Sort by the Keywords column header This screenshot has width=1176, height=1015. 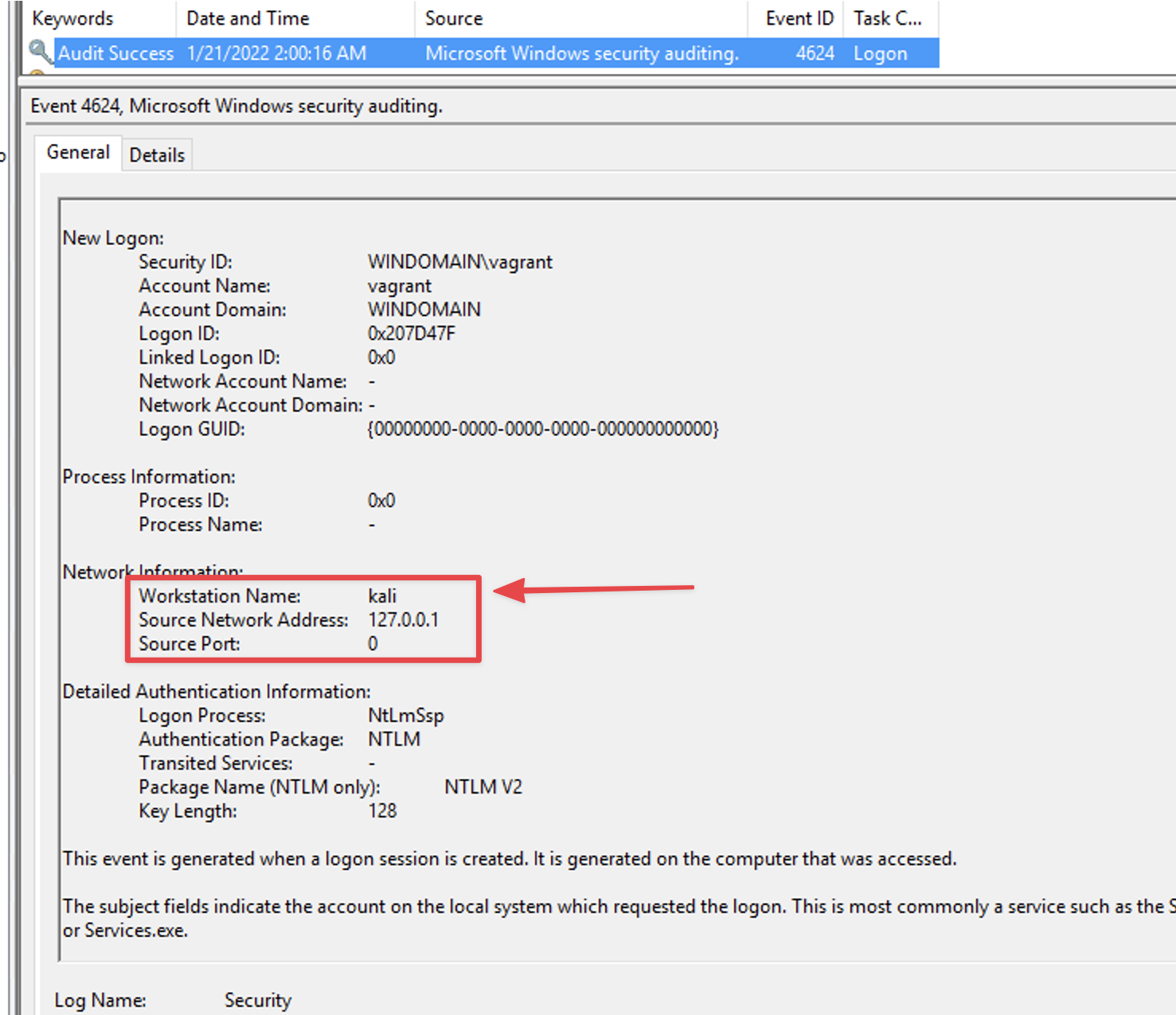click(72, 18)
